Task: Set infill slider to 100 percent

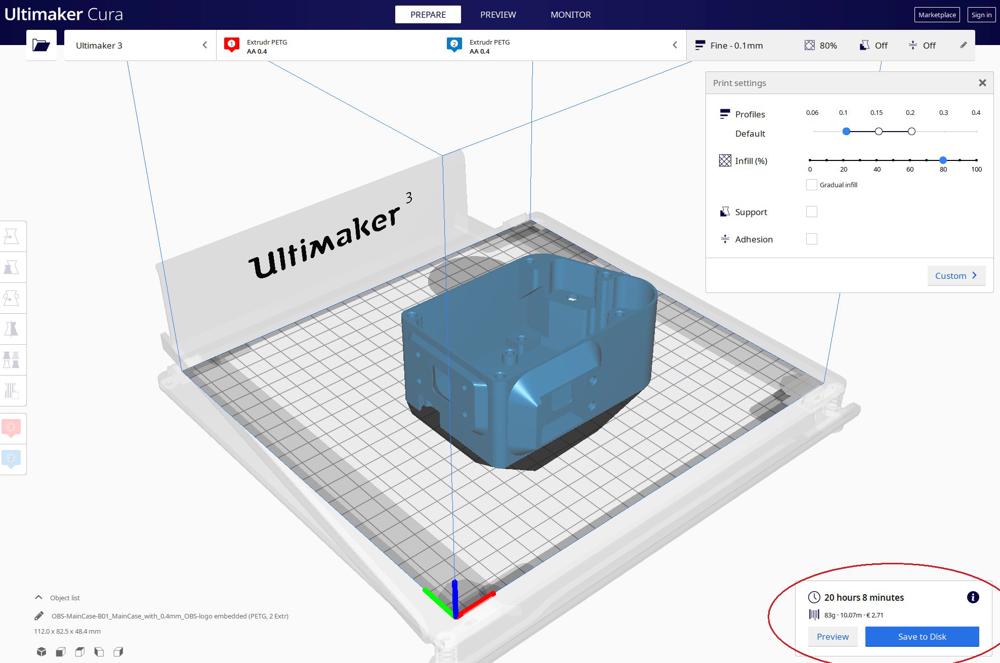Action: click(976, 160)
